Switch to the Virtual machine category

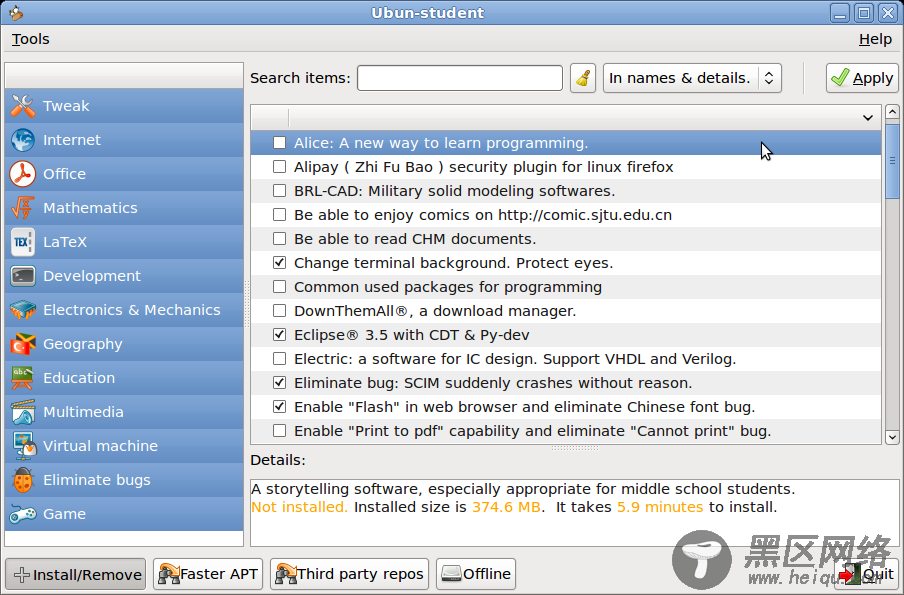pyautogui.click(x=124, y=446)
